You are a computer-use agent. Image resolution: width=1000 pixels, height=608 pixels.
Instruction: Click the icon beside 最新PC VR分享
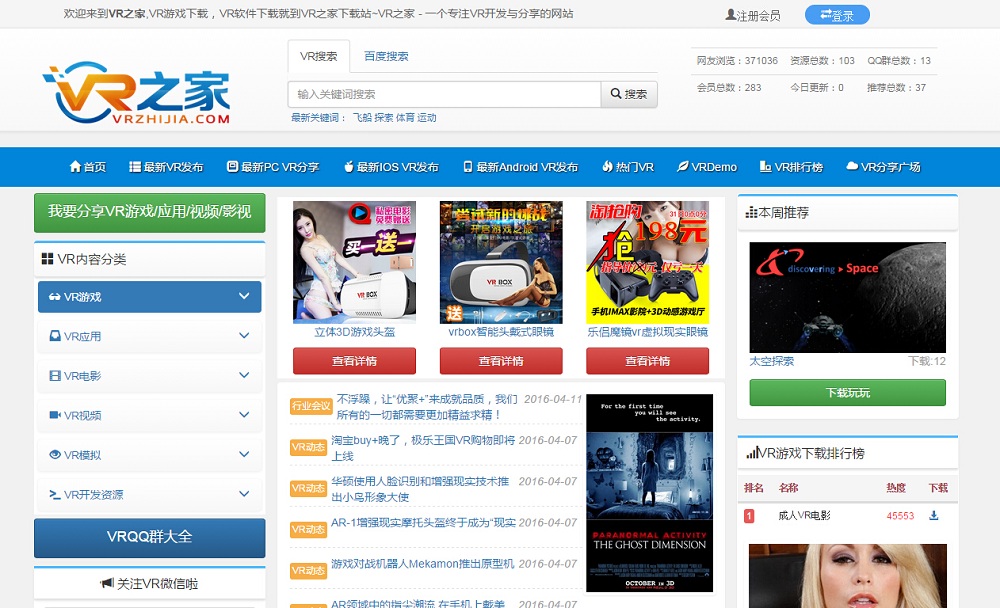pos(233,167)
